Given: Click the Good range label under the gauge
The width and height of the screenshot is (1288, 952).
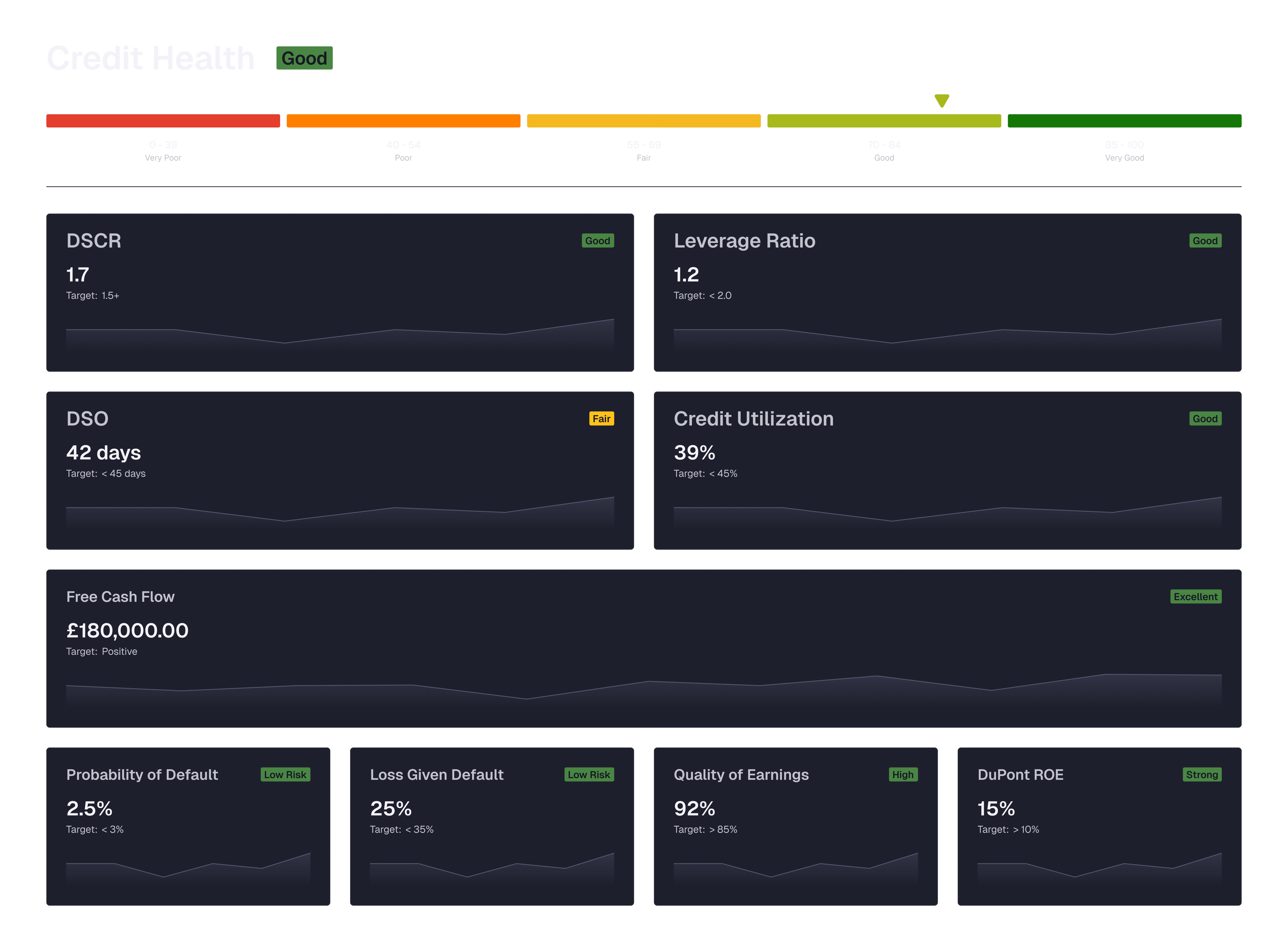Looking at the screenshot, I should coord(884,158).
